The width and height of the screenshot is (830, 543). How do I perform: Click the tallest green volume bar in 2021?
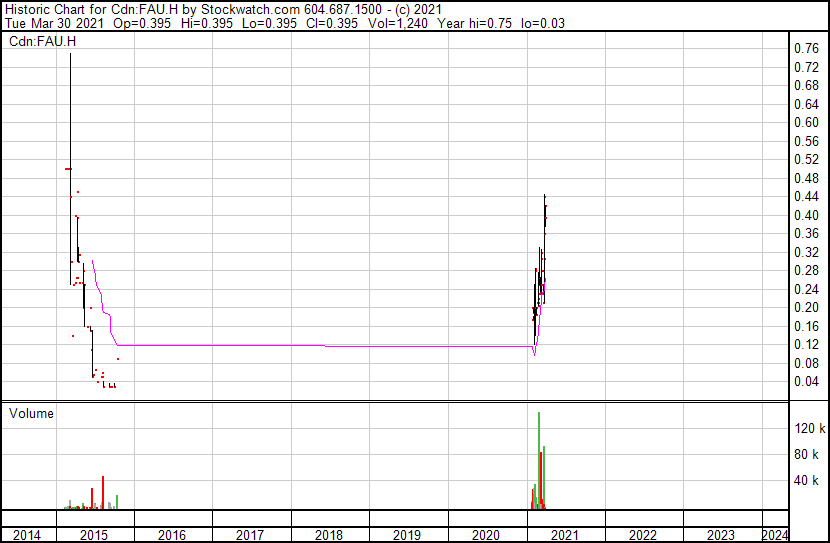pyautogui.click(x=539, y=460)
